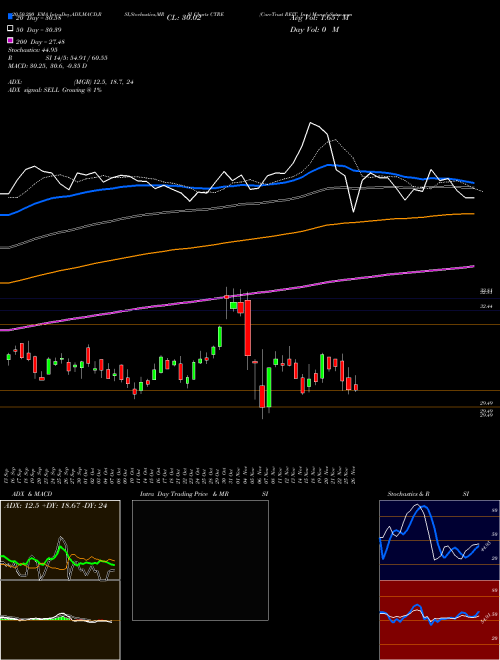The image size is (500, 660).
Task: Click the '(MGR) 12.5, 18.7, 24' ADX values
Action: click(x=103, y=82)
